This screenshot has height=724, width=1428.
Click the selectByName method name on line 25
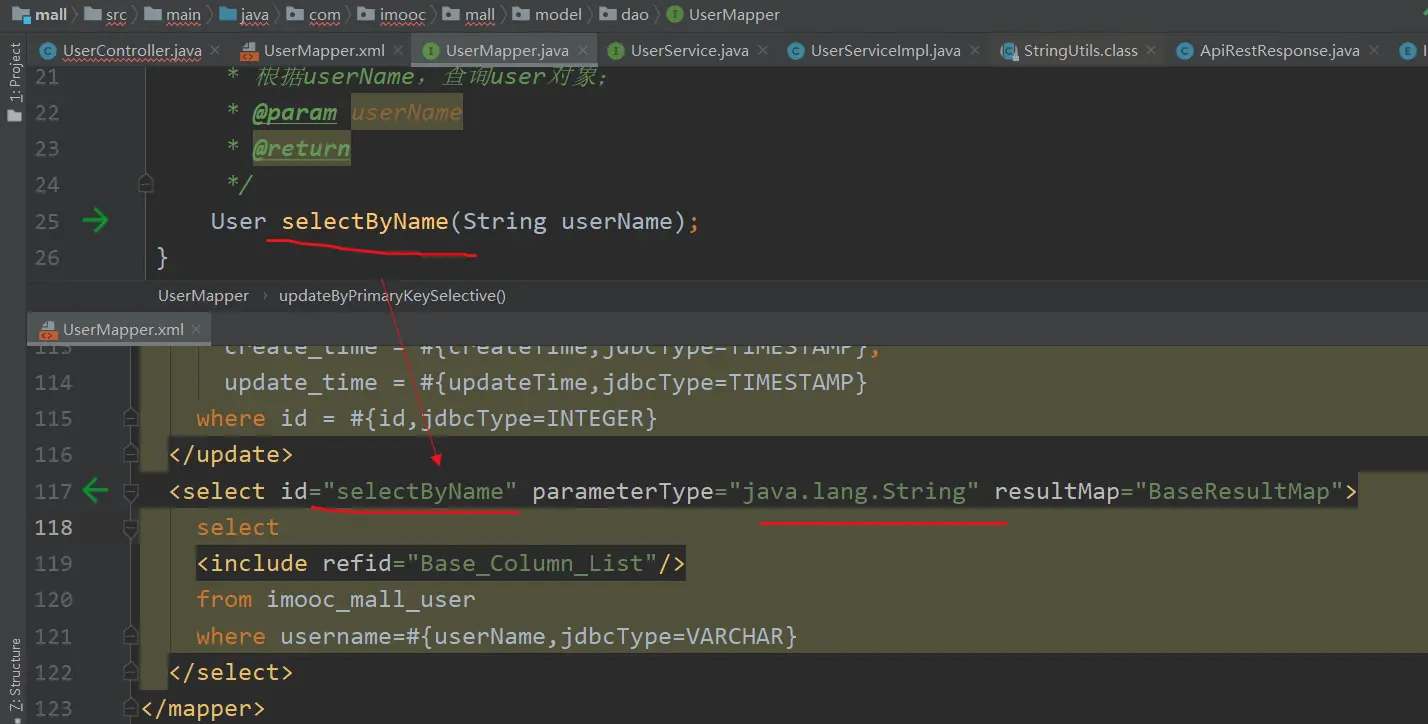364,221
